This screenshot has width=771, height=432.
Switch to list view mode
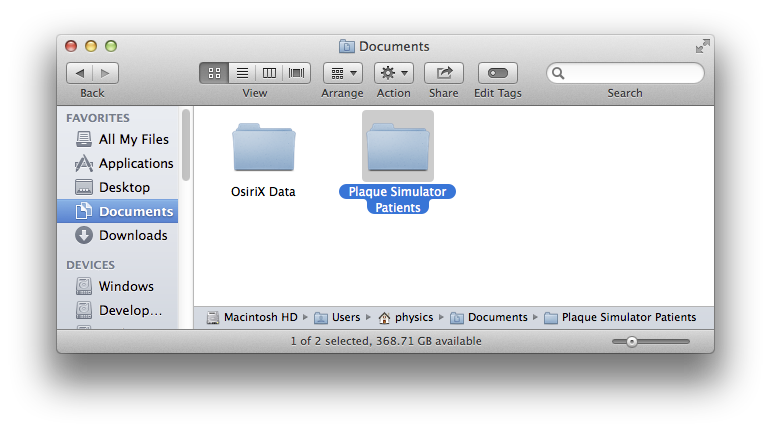point(241,73)
